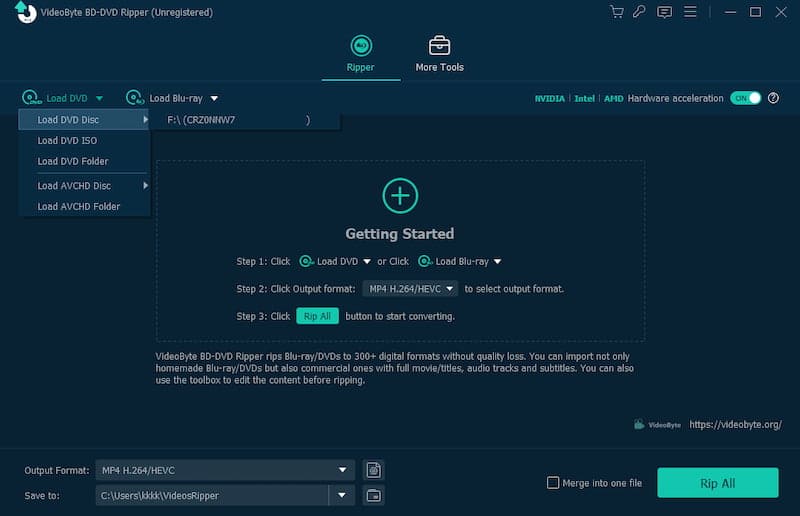The width and height of the screenshot is (800, 516).
Task: Open the videobyte.org website link
Action: coord(735,424)
